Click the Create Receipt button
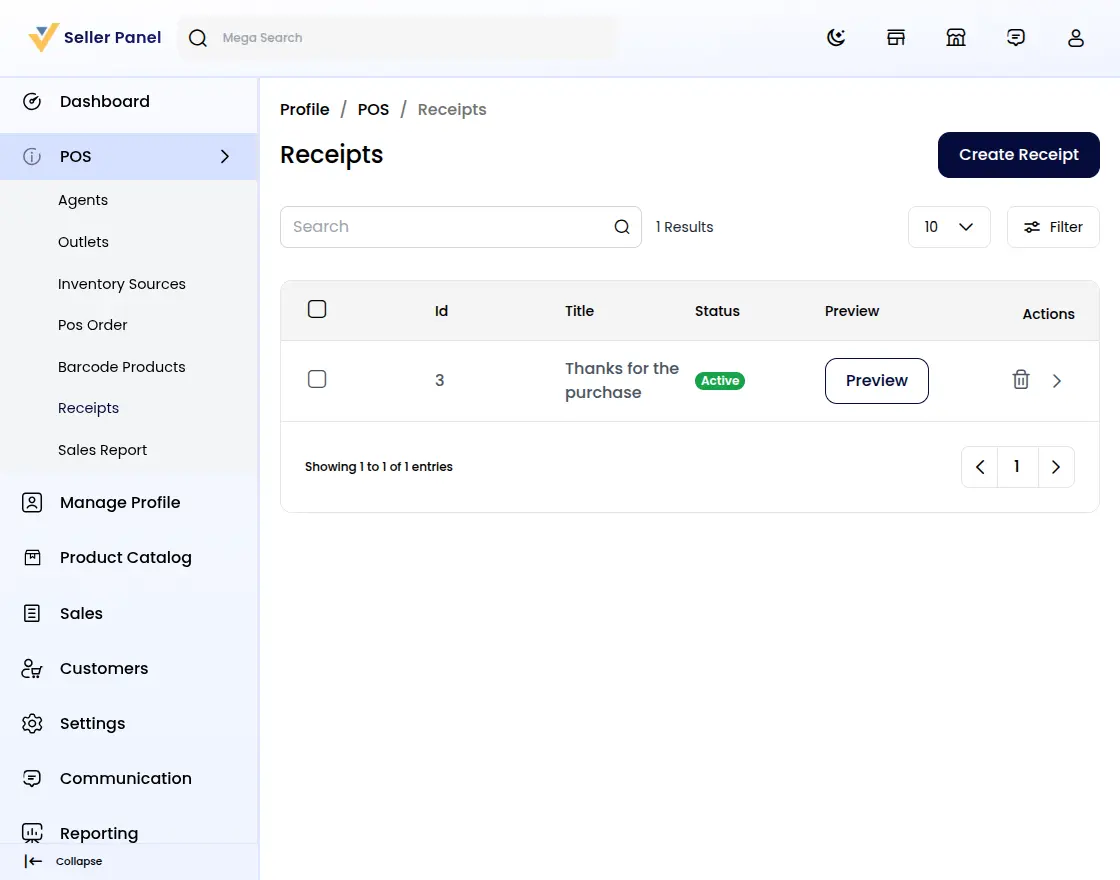1120x880 pixels. [1019, 155]
